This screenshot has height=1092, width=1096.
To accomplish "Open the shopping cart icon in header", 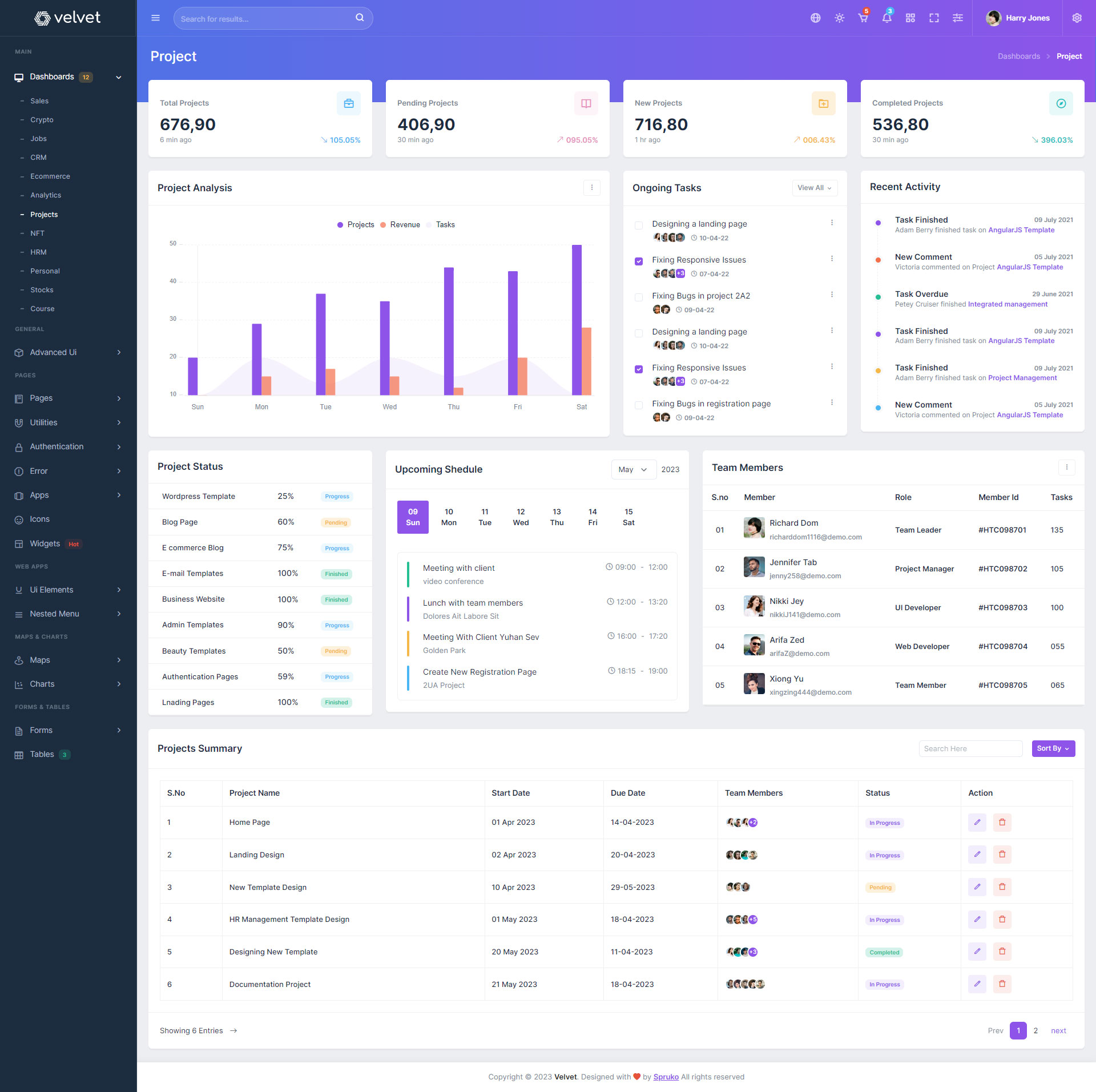I will click(x=863, y=18).
